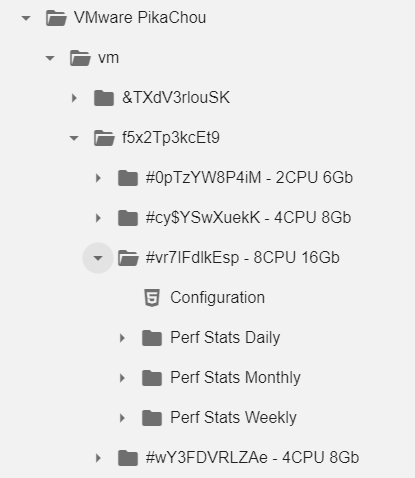Image resolution: width=415 pixels, height=478 pixels.
Task: Collapse the vm folder arrow
Action: [50, 58]
